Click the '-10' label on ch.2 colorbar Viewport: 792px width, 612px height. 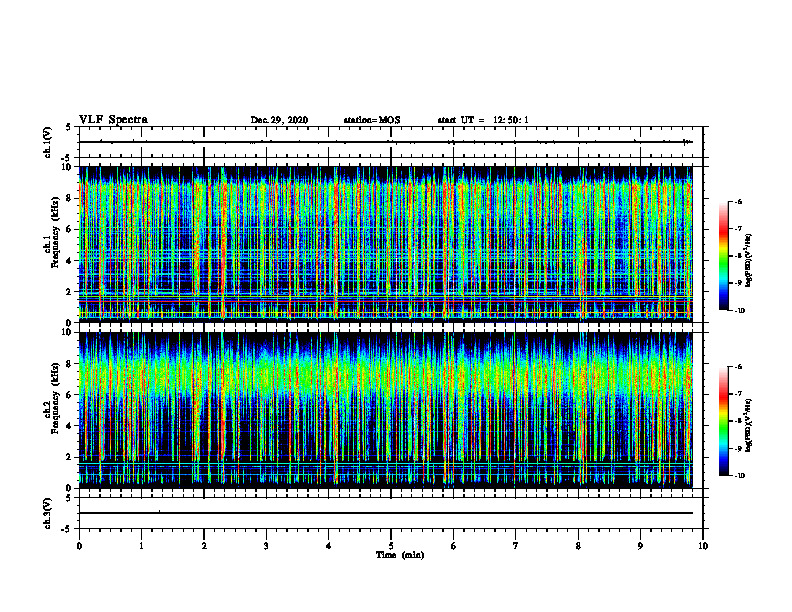click(740, 476)
